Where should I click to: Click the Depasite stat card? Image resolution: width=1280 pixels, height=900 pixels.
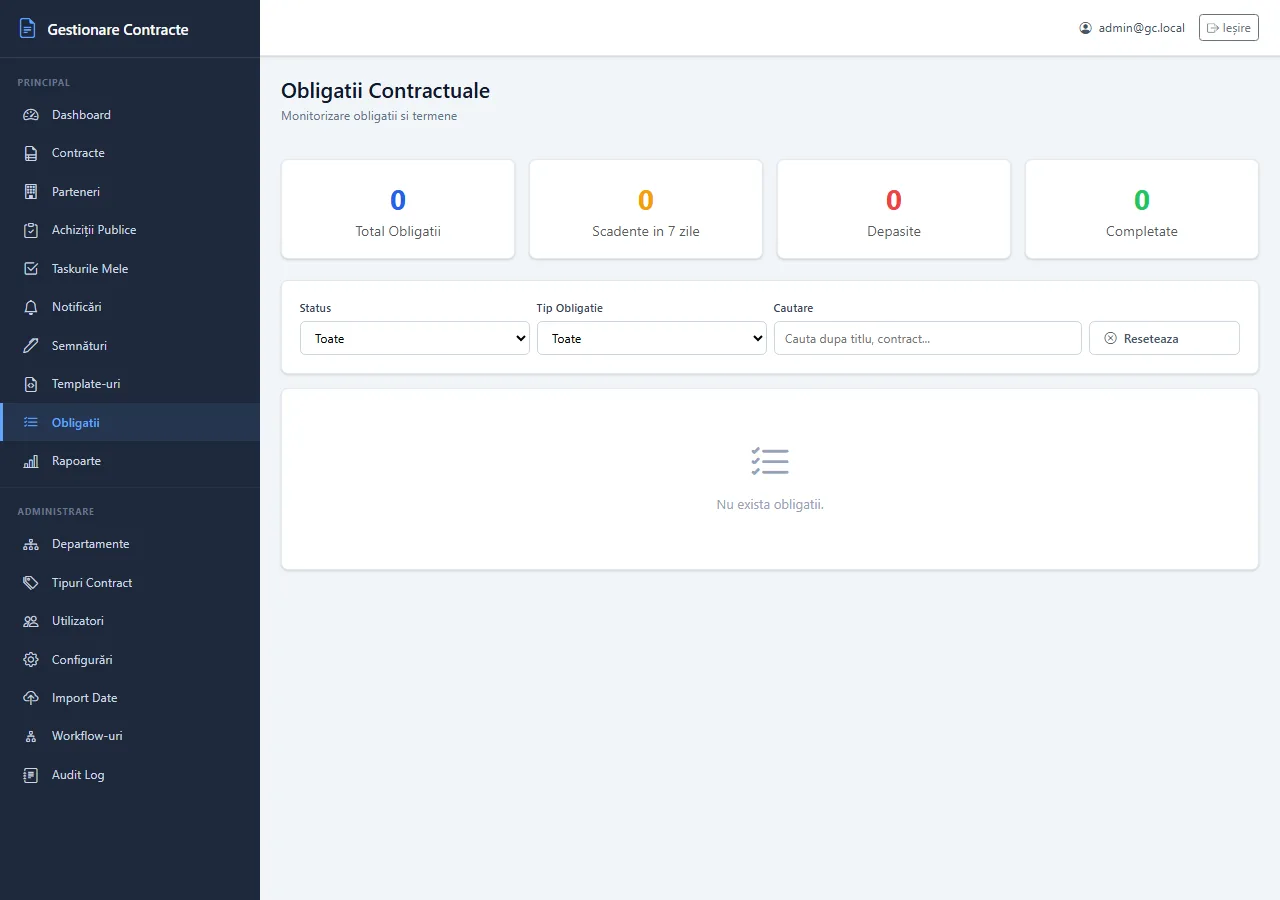pyautogui.click(x=894, y=209)
